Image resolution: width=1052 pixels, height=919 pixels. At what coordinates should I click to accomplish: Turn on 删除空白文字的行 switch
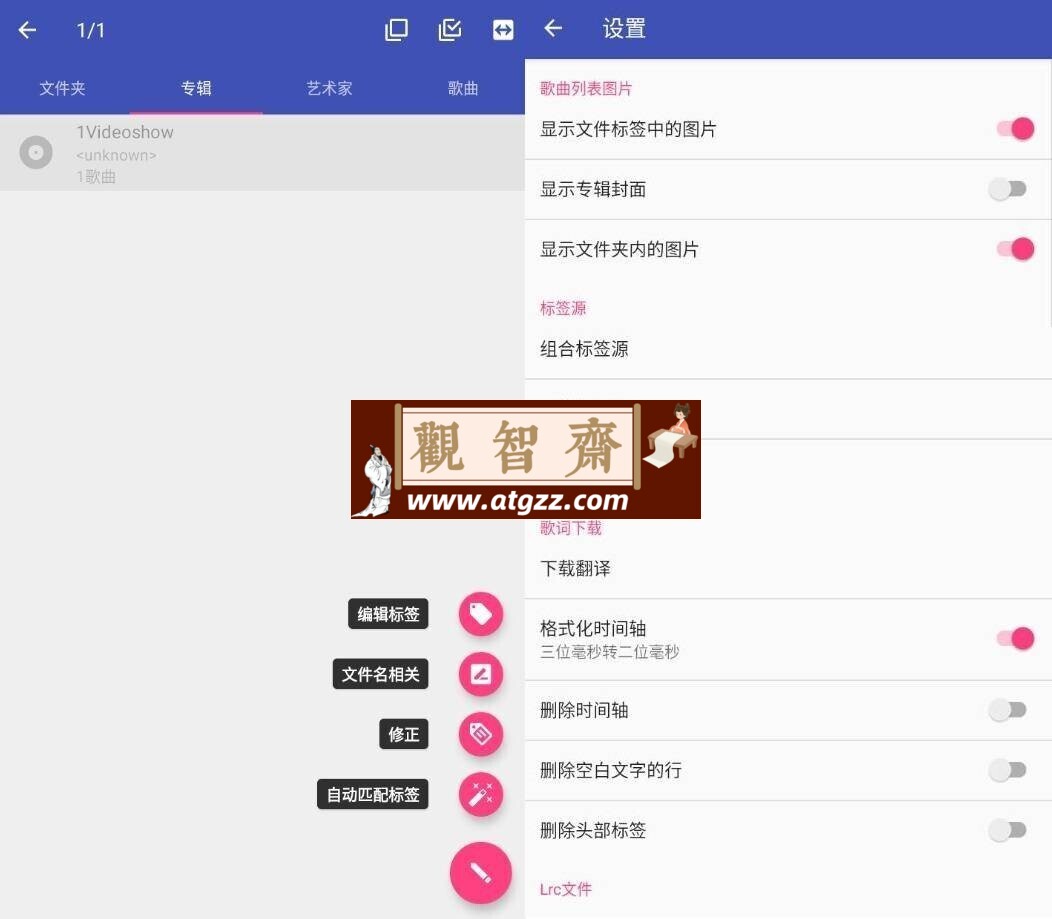coord(1007,770)
